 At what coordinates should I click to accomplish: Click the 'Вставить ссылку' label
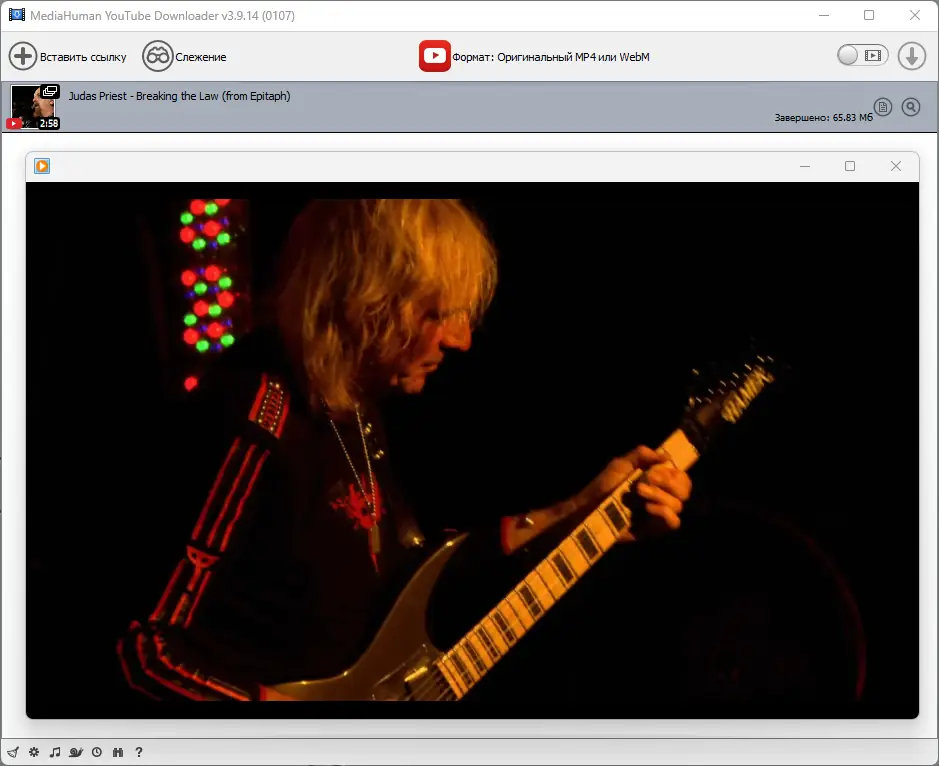(x=83, y=57)
